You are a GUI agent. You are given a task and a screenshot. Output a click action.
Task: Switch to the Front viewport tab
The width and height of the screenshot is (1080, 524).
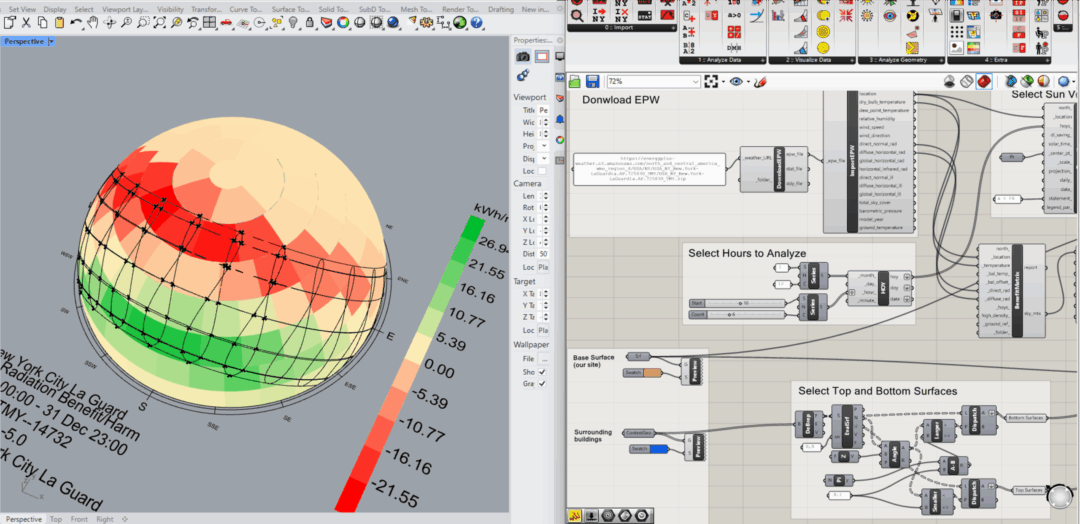[79, 519]
